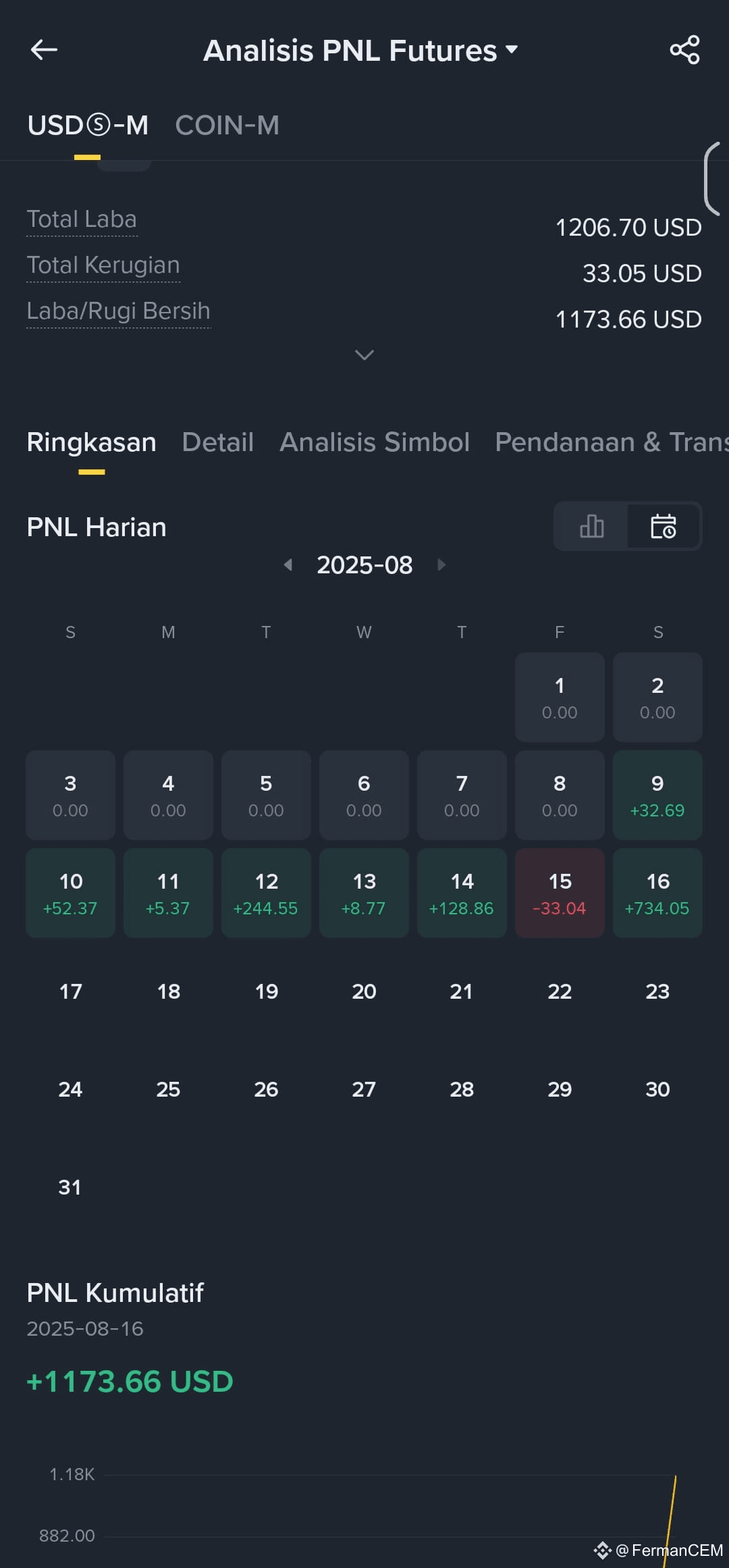Screen dimensions: 729x1568
Task: Select August 15 loss cell -33.04
Action: (x=560, y=893)
